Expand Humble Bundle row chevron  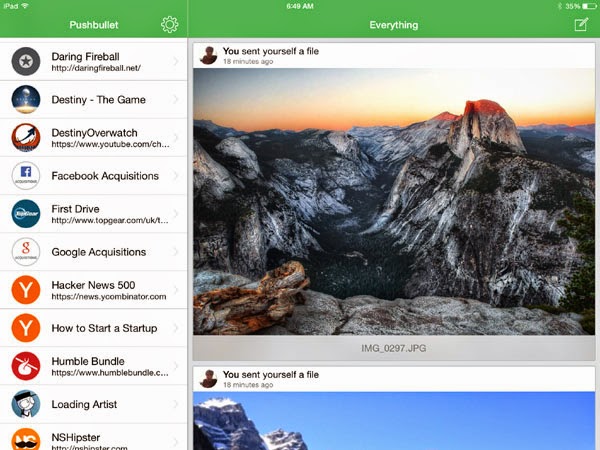click(176, 366)
